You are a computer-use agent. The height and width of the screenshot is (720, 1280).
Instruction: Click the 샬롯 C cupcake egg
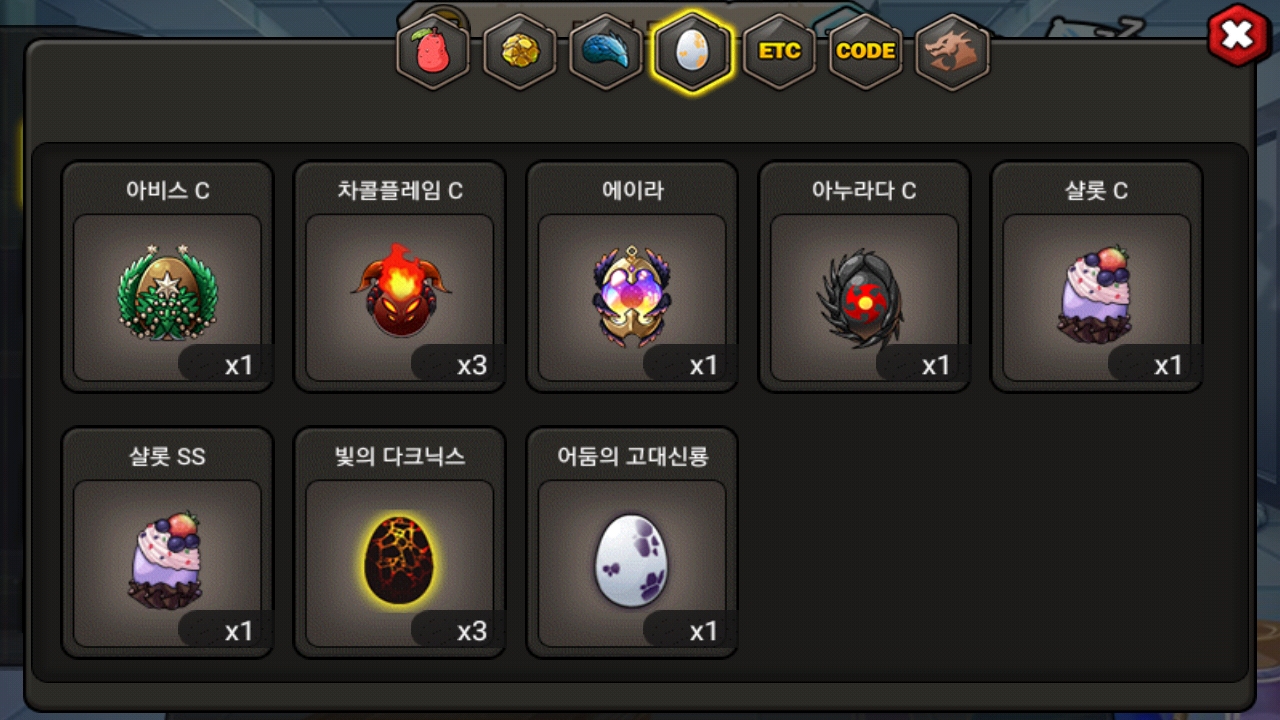(1097, 277)
